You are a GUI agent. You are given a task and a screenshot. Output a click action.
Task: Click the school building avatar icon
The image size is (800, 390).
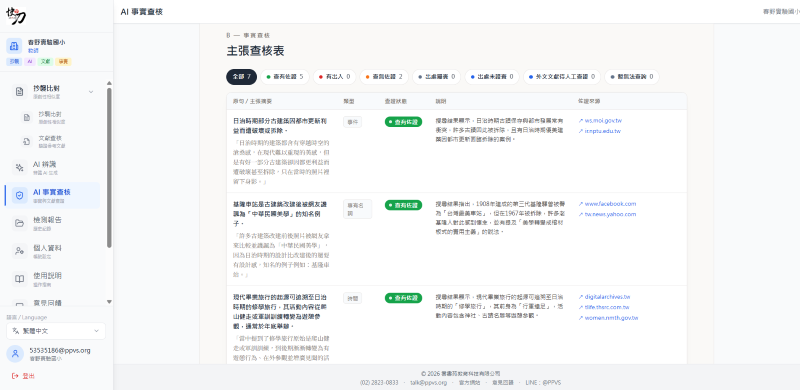coord(14,46)
